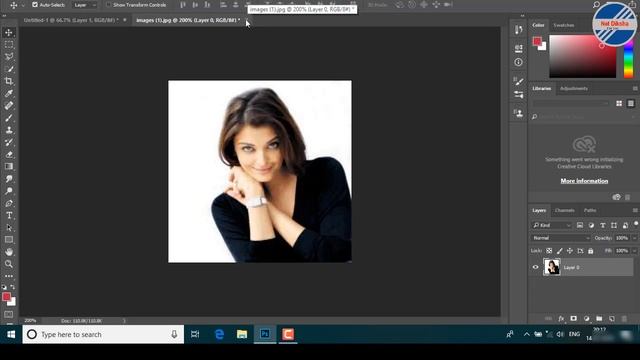The height and width of the screenshot is (360, 640).
Task: Select the Zoom tool in the toolbox
Action: [x=9, y=264]
